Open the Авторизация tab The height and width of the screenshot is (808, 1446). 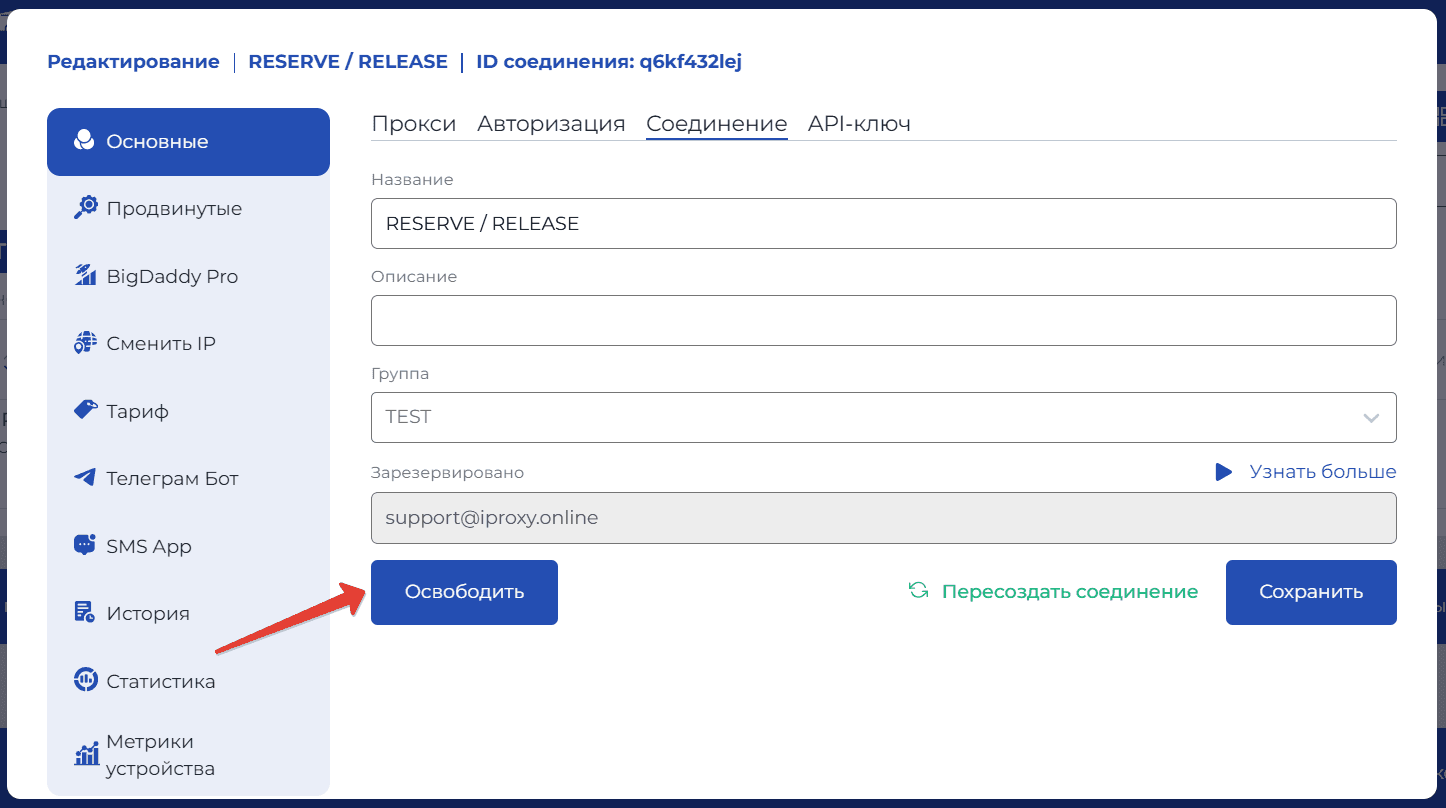click(x=551, y=124)
